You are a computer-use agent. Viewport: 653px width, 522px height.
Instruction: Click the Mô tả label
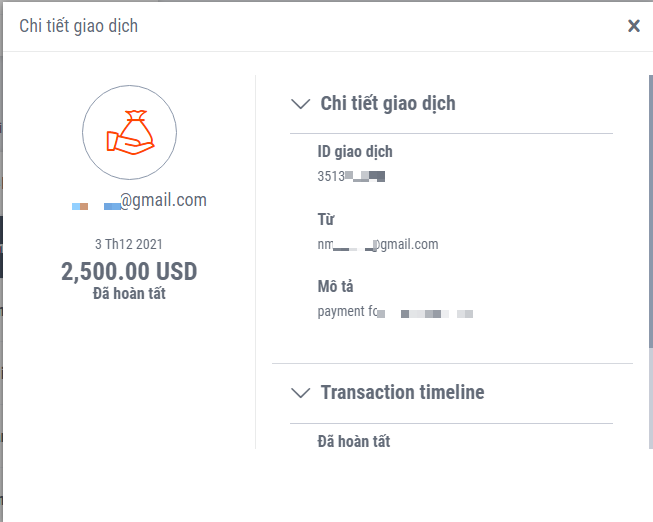pyautogui.click(x=335, y=287)
